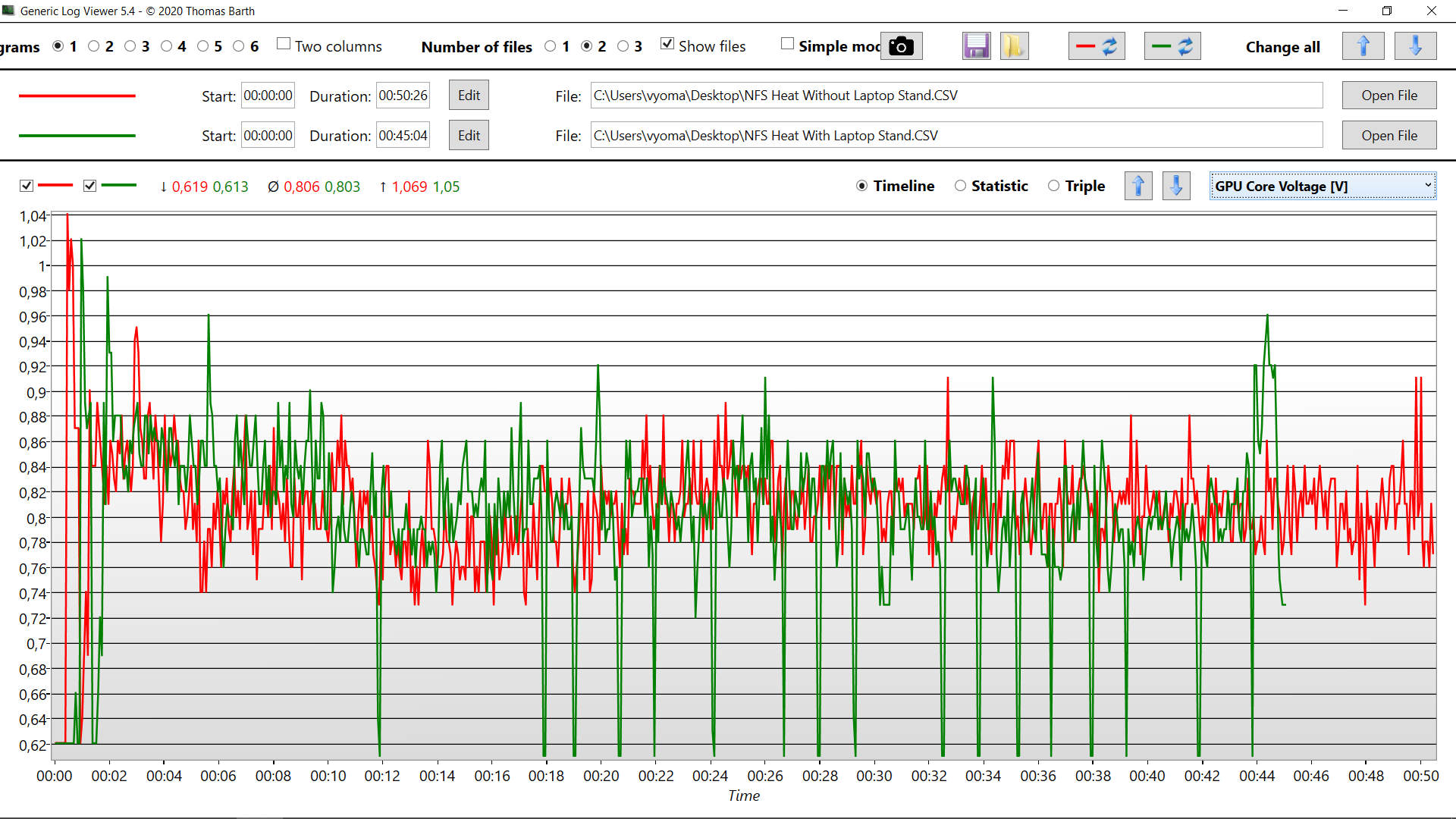Click the With Laptop Stand file path
This screenshot has height=819, width=1456.
click(x=957, y=136)
